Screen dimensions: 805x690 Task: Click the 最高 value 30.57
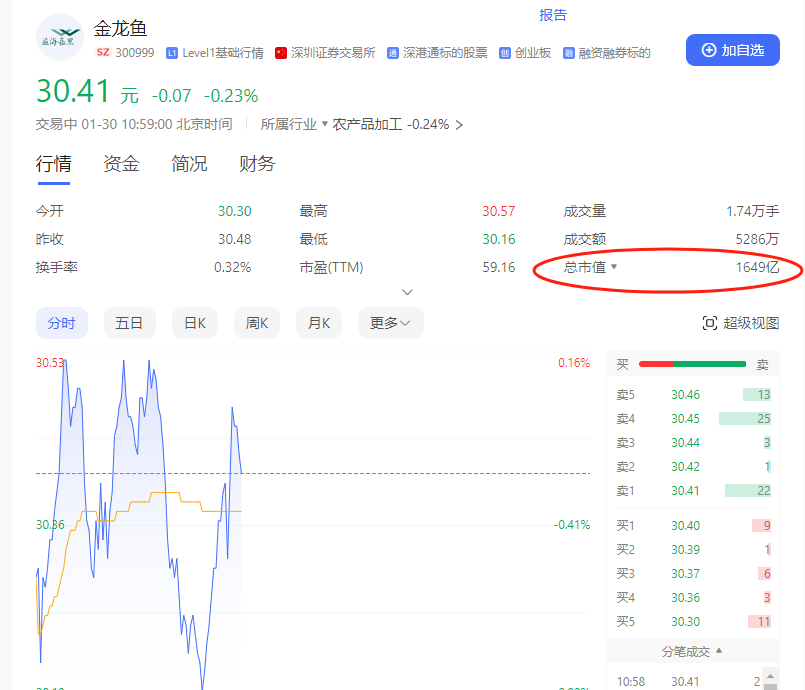point(499,211)
